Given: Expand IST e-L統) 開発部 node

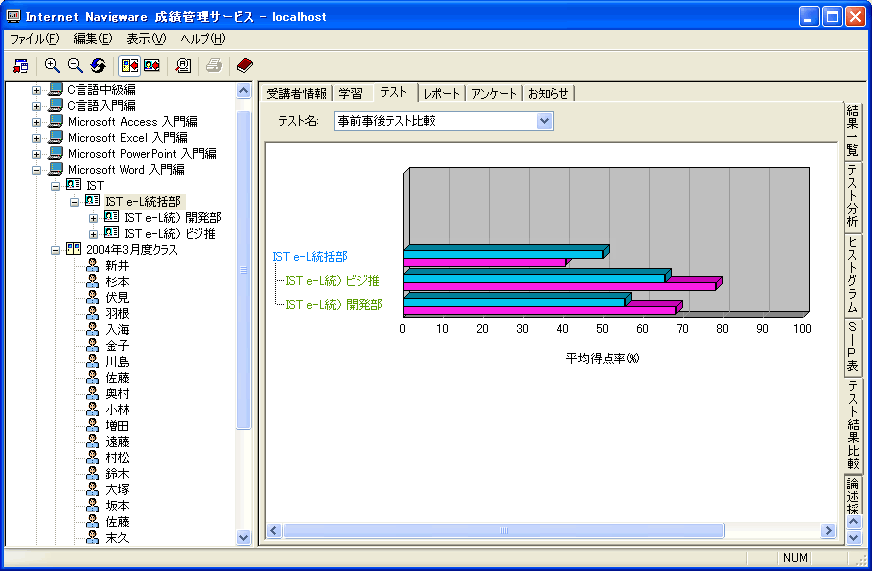Looking at the screenshot, I should click(x=93, y=219).
